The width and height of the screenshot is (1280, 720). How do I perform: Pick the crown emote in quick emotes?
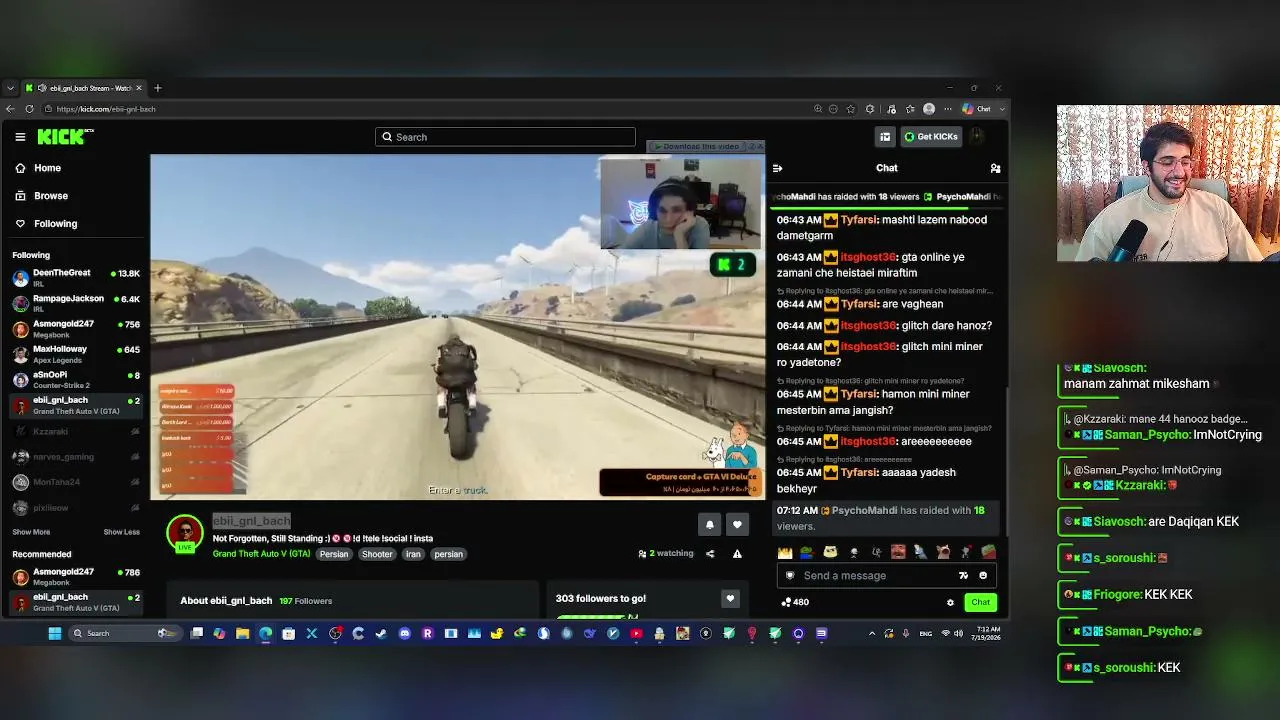pyautogui.click(x=785, y=552)
